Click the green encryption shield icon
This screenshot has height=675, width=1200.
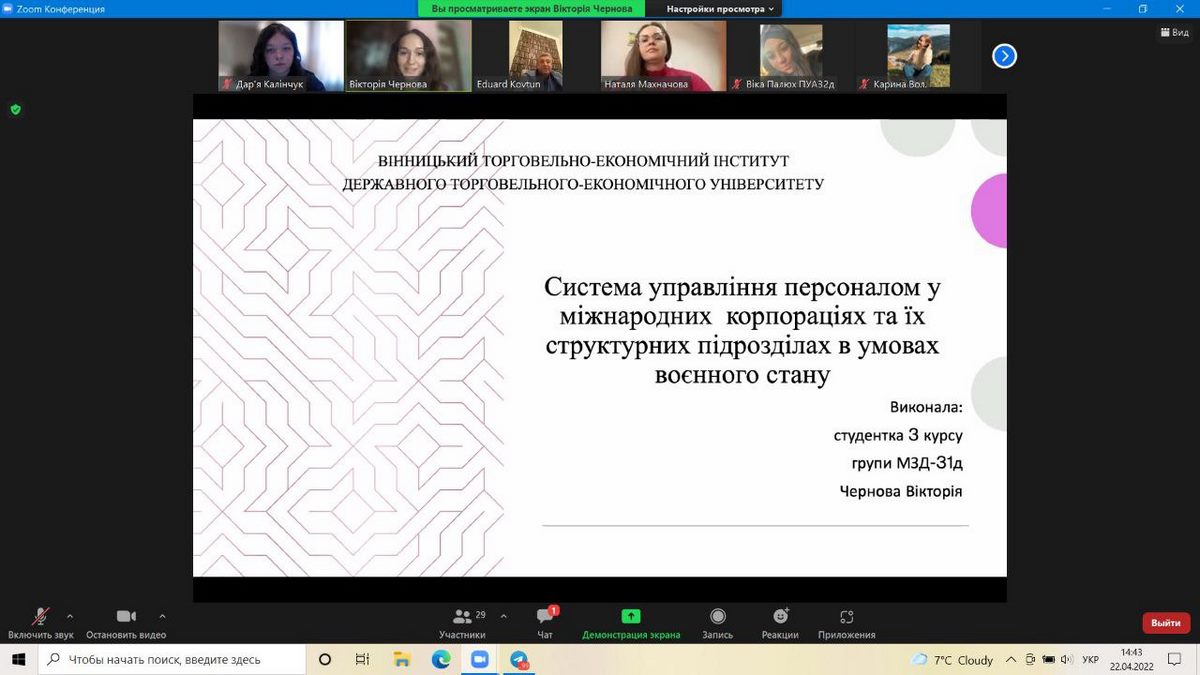coord(15,109)
